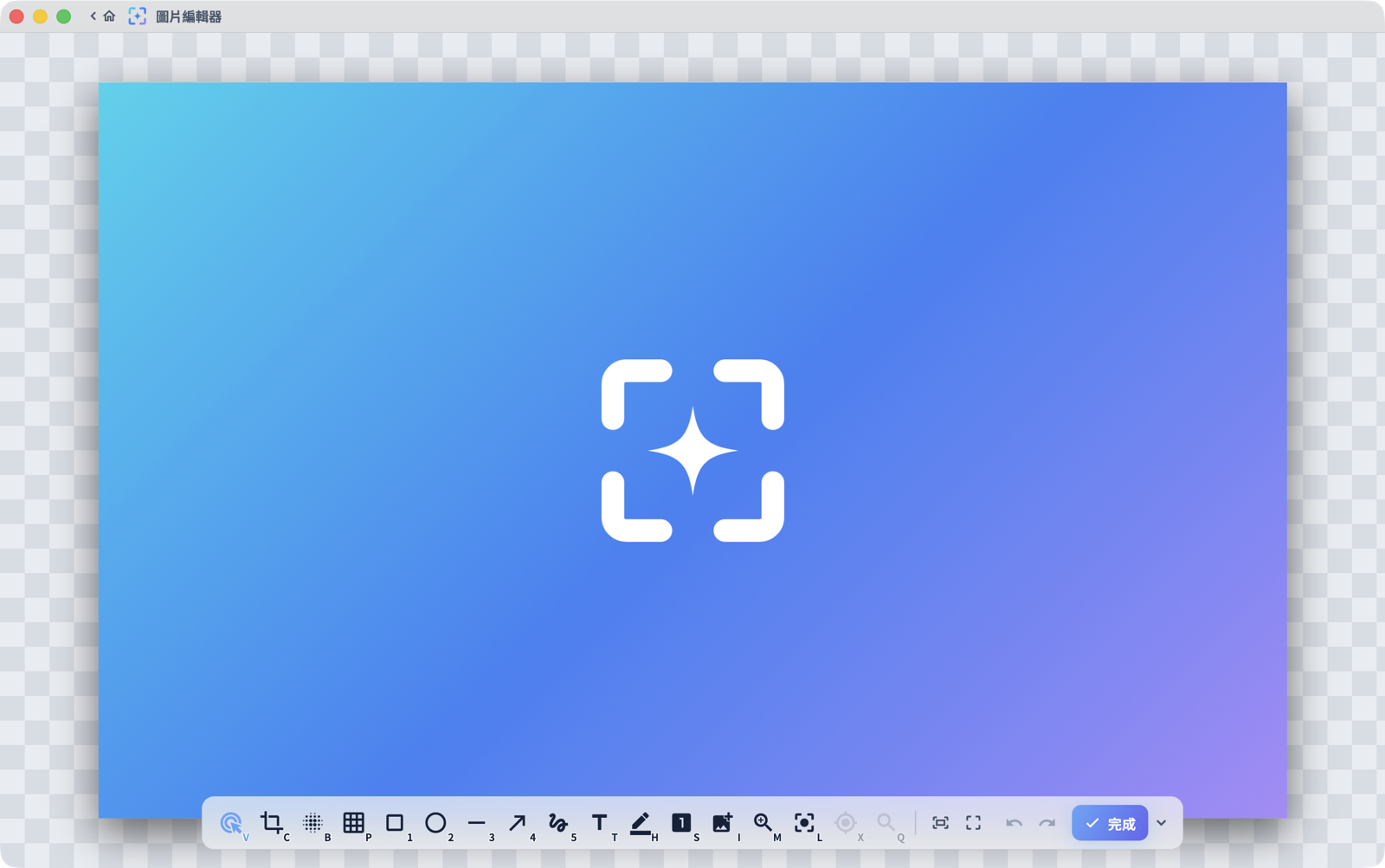Viewport: 1385px width, 868px height.
Task: Select the Ellipse shape tool
Action: click(x=435, y=823)
